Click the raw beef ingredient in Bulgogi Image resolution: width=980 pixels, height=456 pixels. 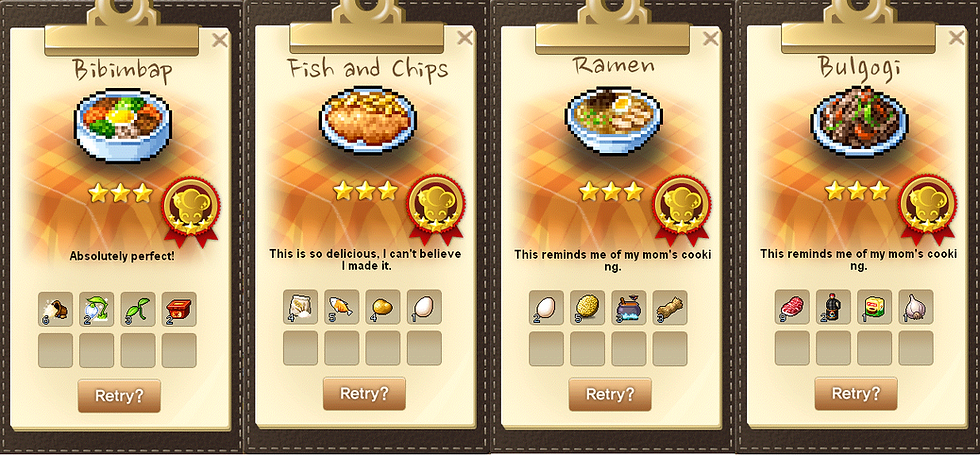point(792,307)
